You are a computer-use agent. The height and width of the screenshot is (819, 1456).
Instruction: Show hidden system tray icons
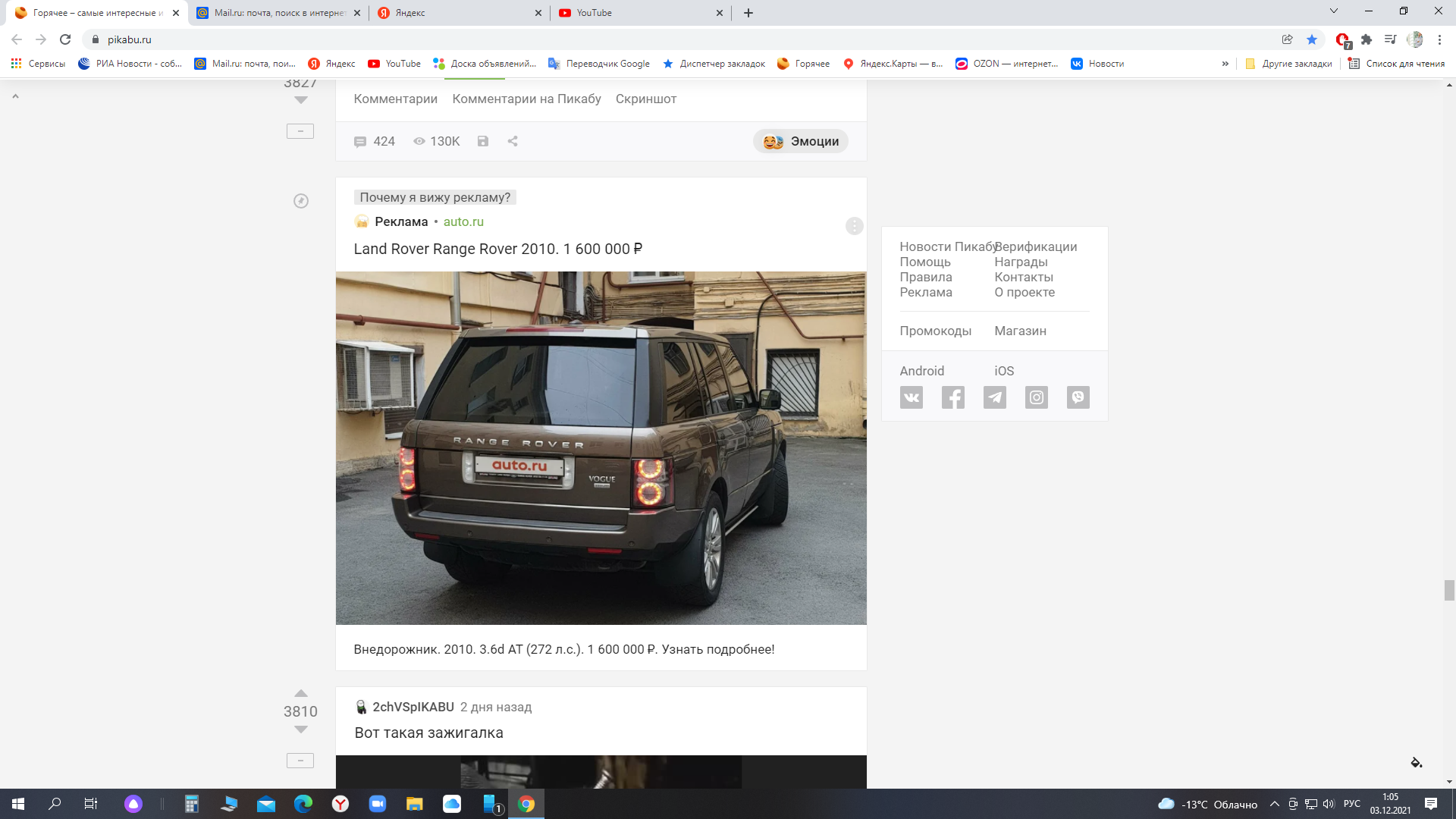(x=1274, y=804)
